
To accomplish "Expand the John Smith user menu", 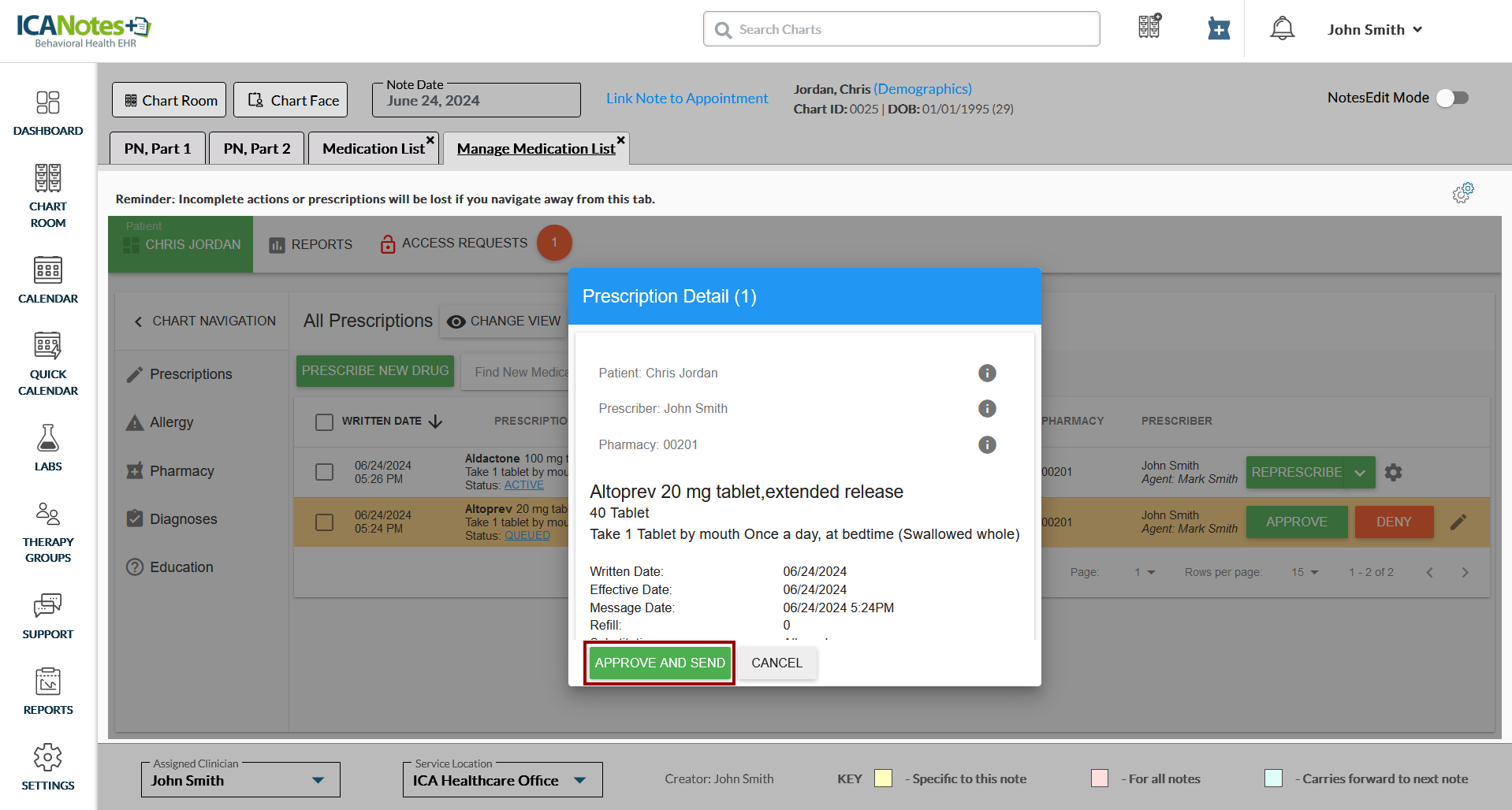I will [x=1375, y=29].
